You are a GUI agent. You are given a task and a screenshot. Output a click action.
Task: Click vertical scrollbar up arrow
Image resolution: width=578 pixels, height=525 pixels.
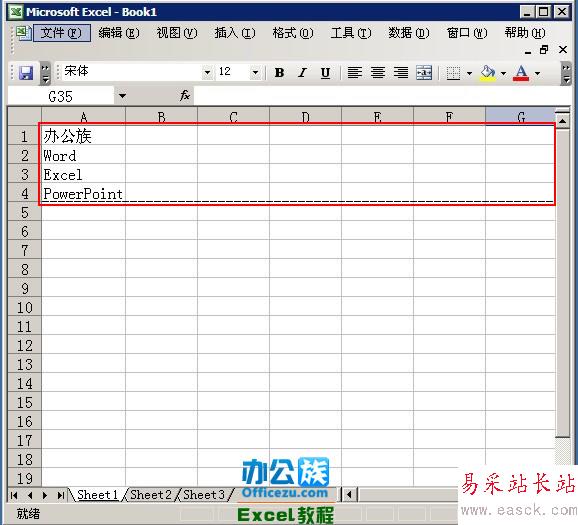click(x=563, y=121)
